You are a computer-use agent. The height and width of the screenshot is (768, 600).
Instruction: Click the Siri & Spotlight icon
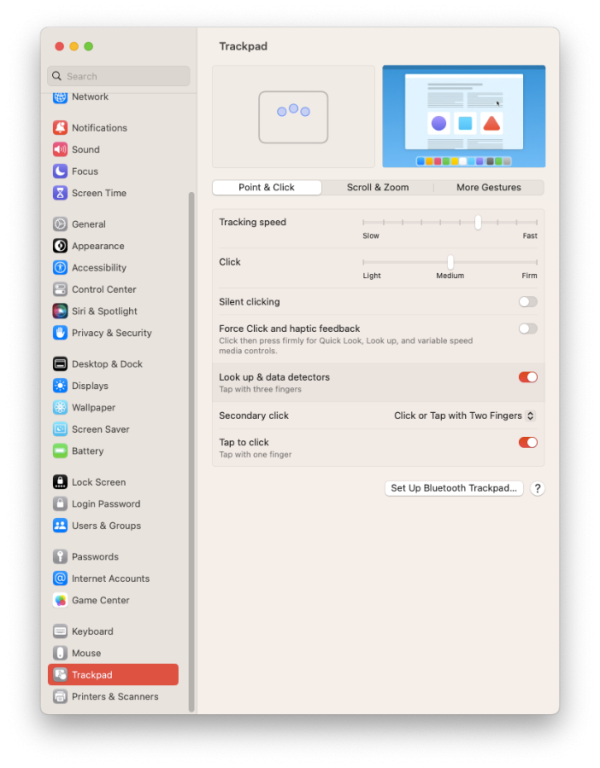click(x=60, y=311)
